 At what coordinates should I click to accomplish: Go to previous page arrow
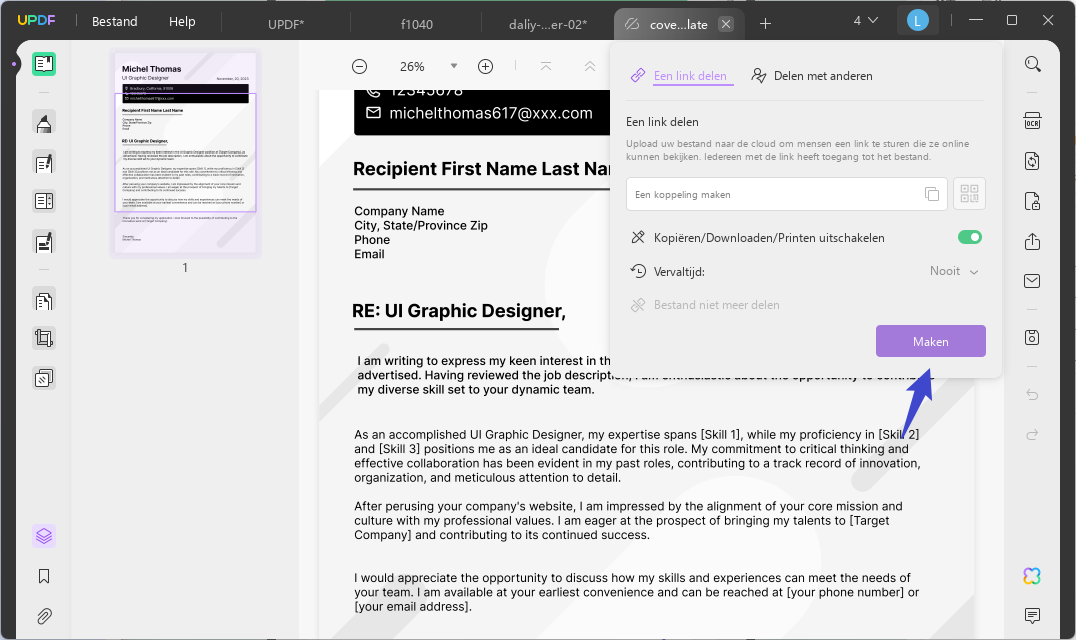(x=589, y=67)
